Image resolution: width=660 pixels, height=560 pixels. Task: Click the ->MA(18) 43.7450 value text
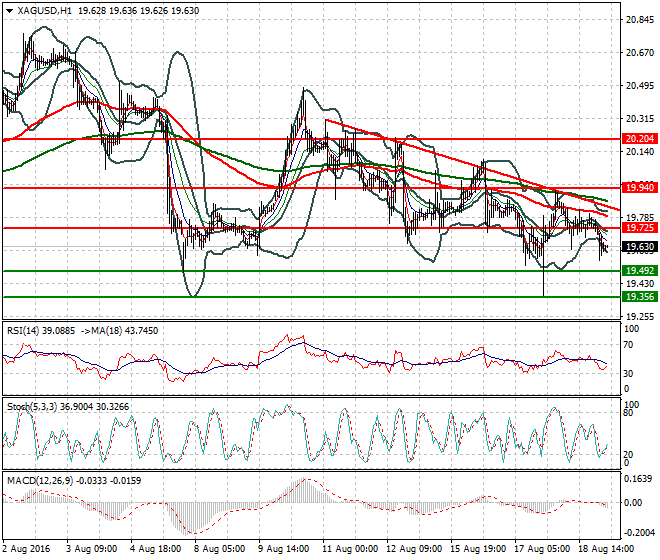pyautogui.click(x=119, y=331)
